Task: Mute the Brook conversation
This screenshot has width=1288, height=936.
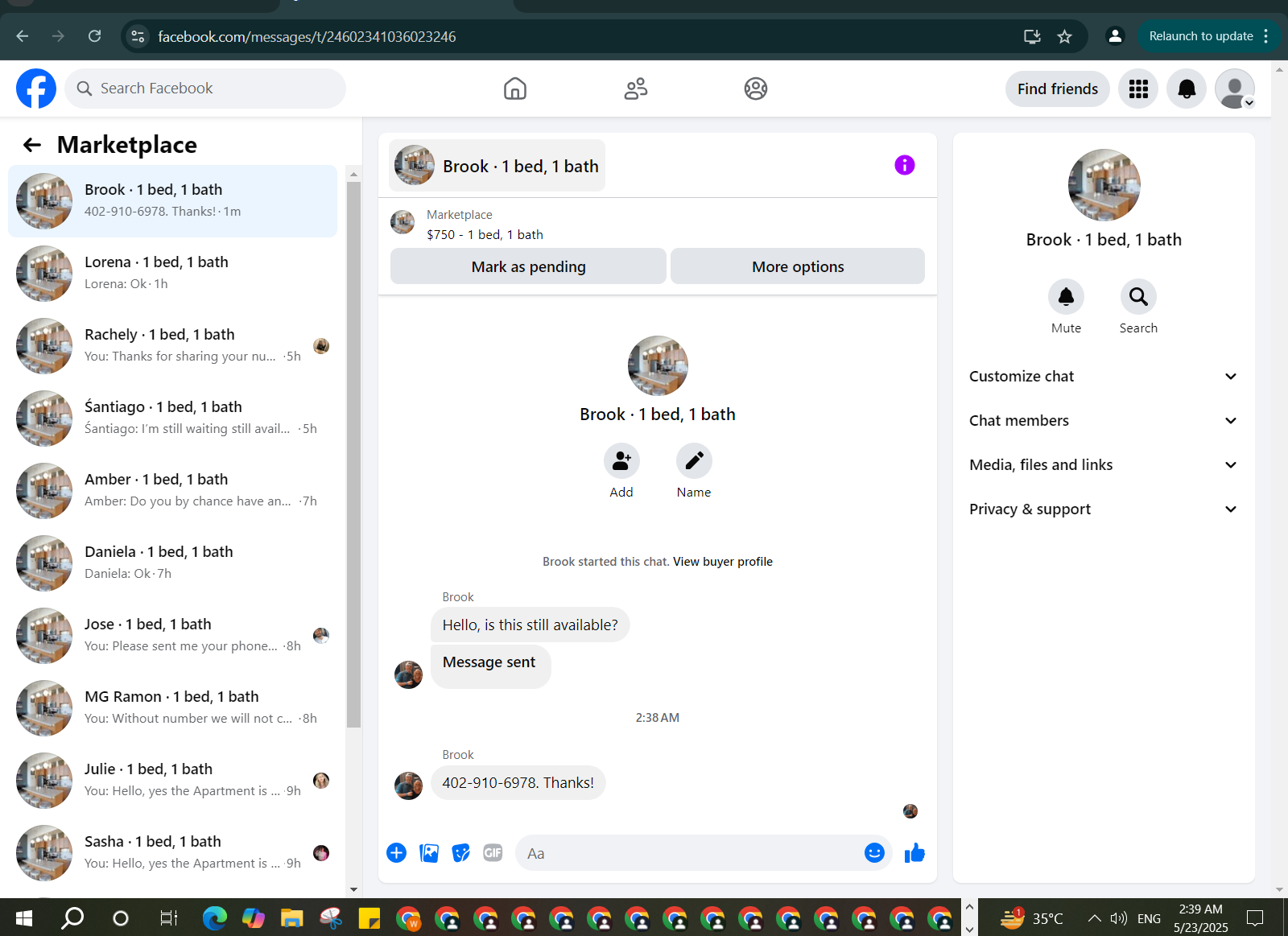Action: [x=1066, y=297]
